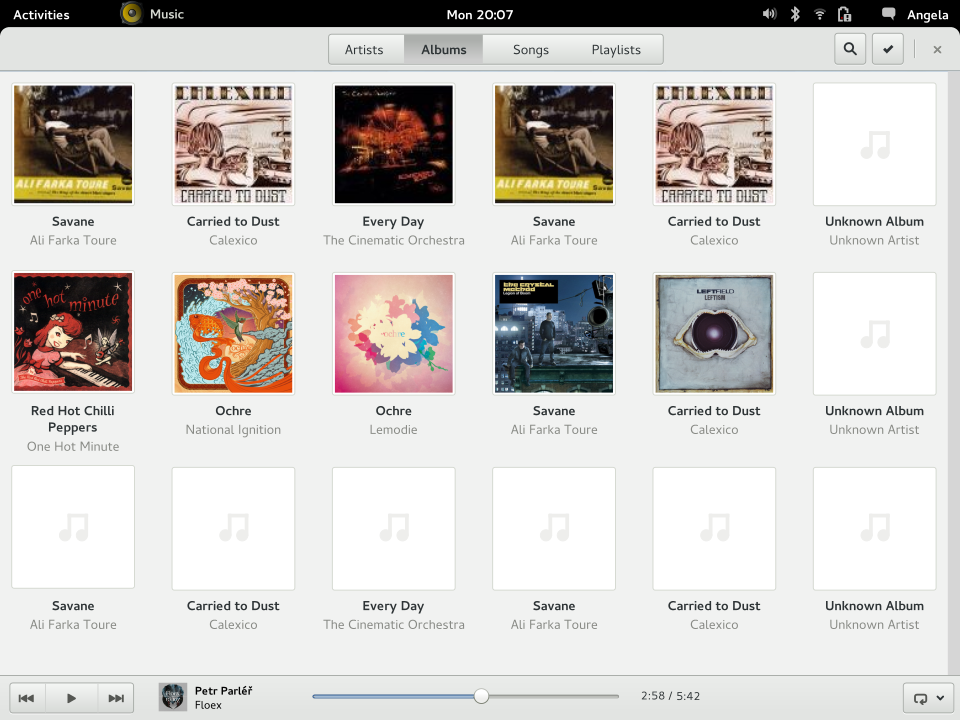The height and width of the screenshot is (720, 960).
Task: Switch to the Songs tab
Action: (531, 50)
